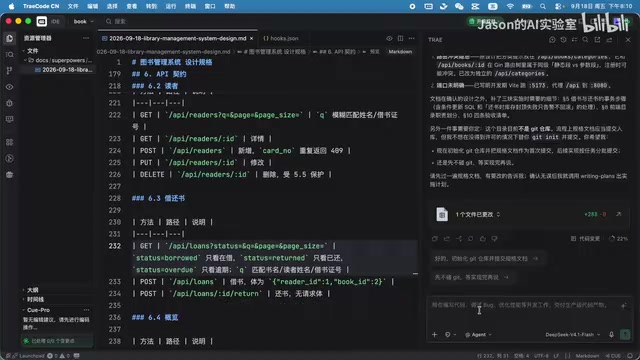Open editor more actions menu

coord(411,38)
